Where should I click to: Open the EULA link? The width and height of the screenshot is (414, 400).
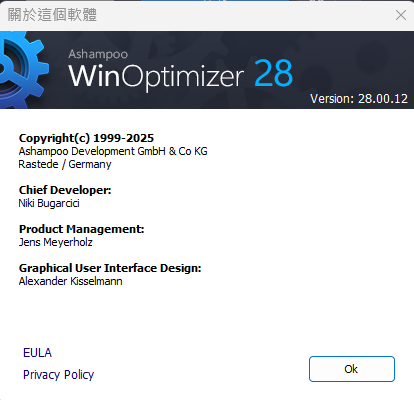(37, 353)
